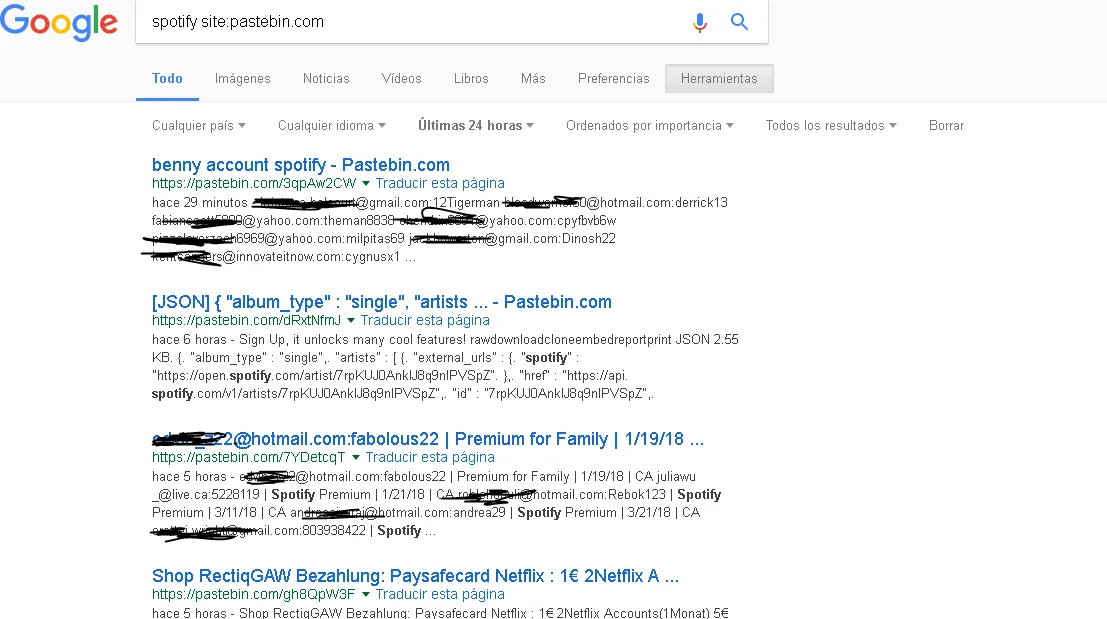Select the Todo tab
The width and height of the screenshot is (1107, 619).
pyautogui.click(x=167, y=78)
